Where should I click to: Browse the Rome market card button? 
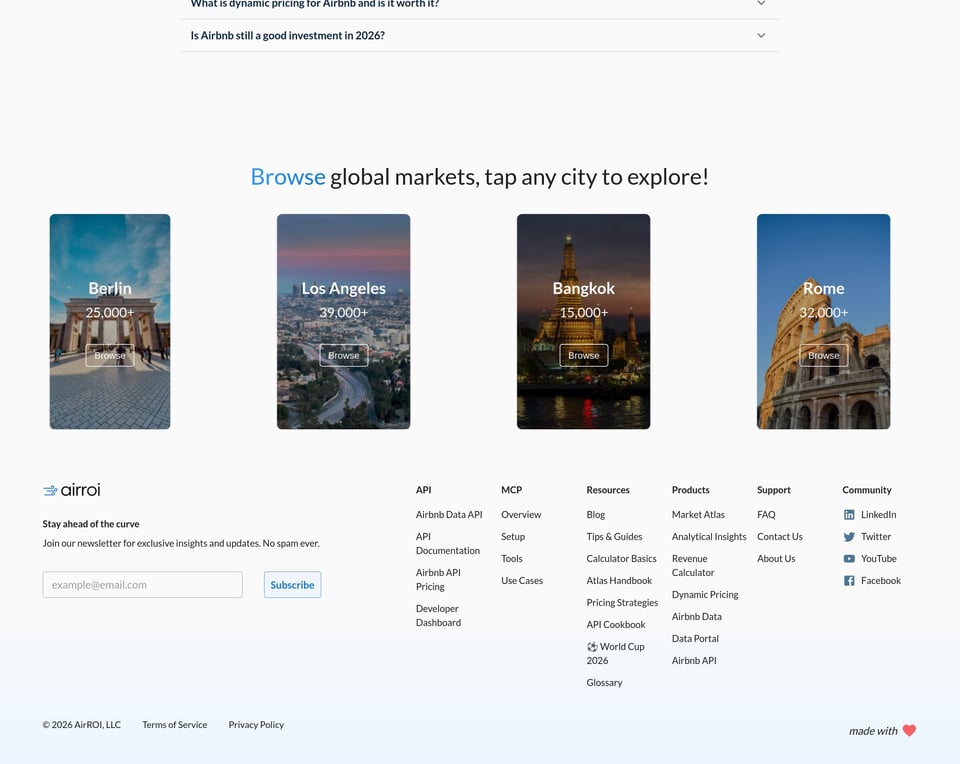coord(823,355)
